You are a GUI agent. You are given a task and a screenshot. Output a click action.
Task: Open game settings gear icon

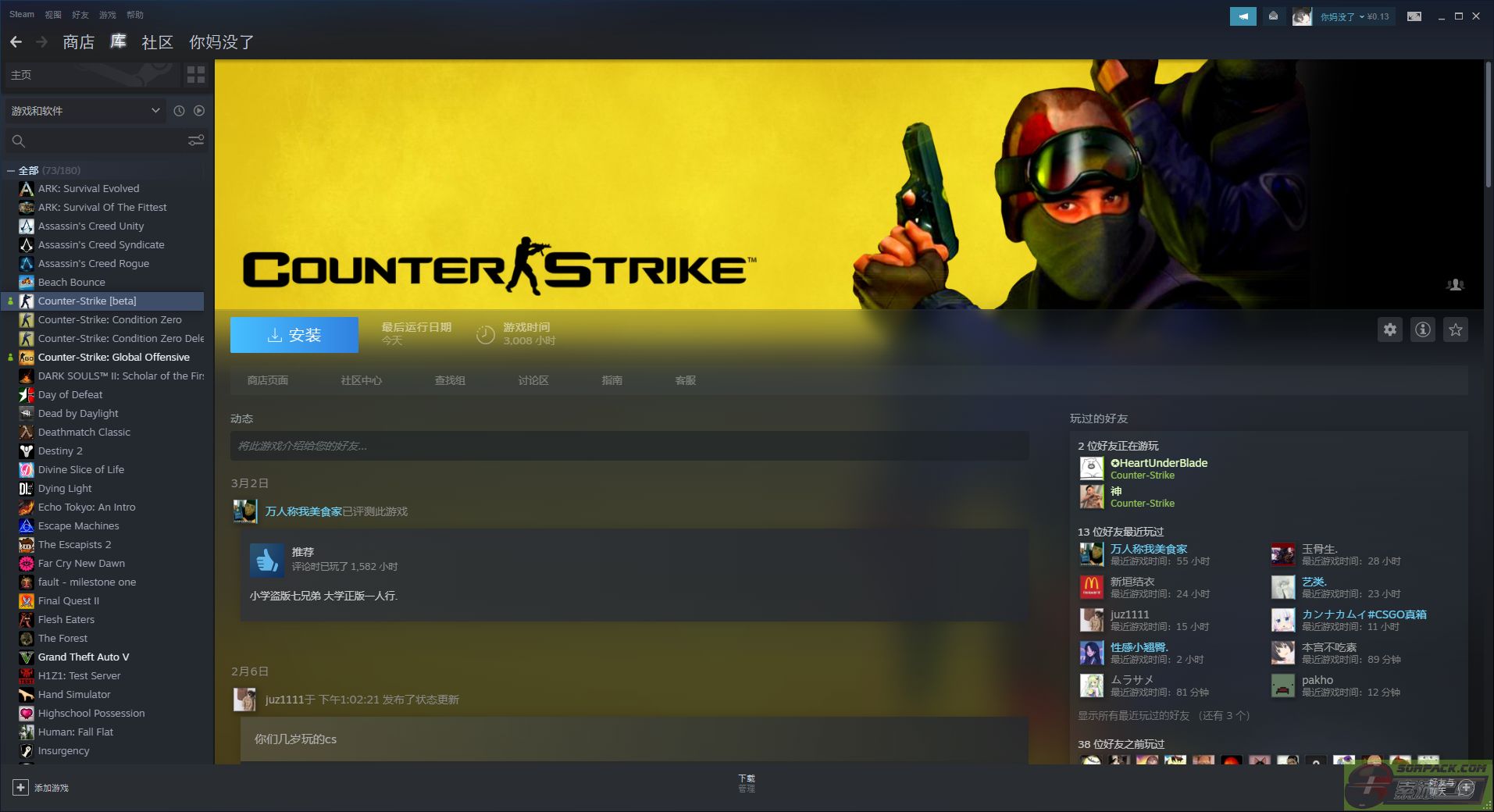coord(1390,329)
